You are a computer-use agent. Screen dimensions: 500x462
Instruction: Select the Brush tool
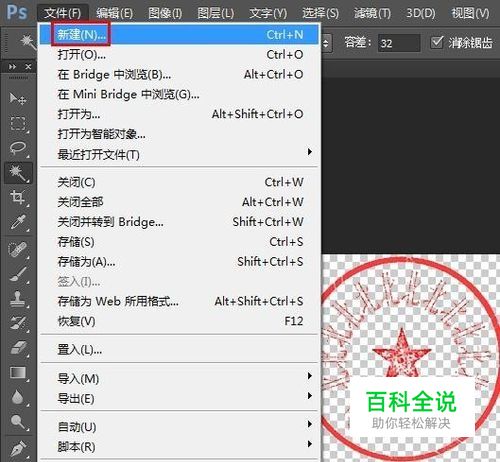18,274
